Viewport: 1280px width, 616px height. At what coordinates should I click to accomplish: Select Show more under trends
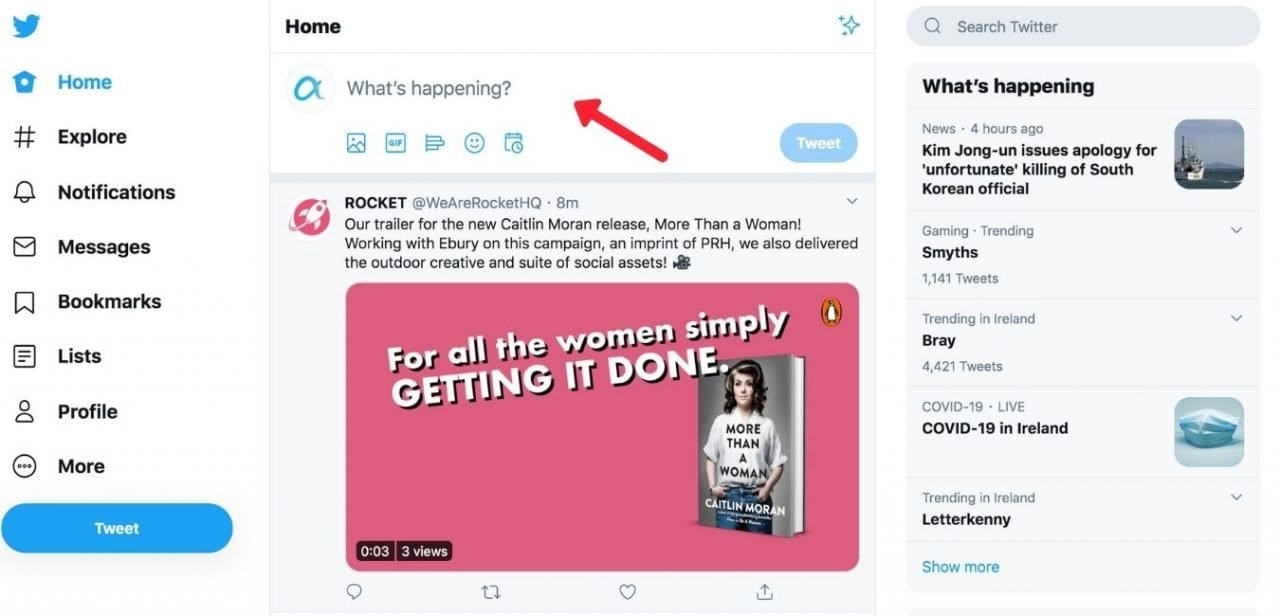[x=959, y=566]
